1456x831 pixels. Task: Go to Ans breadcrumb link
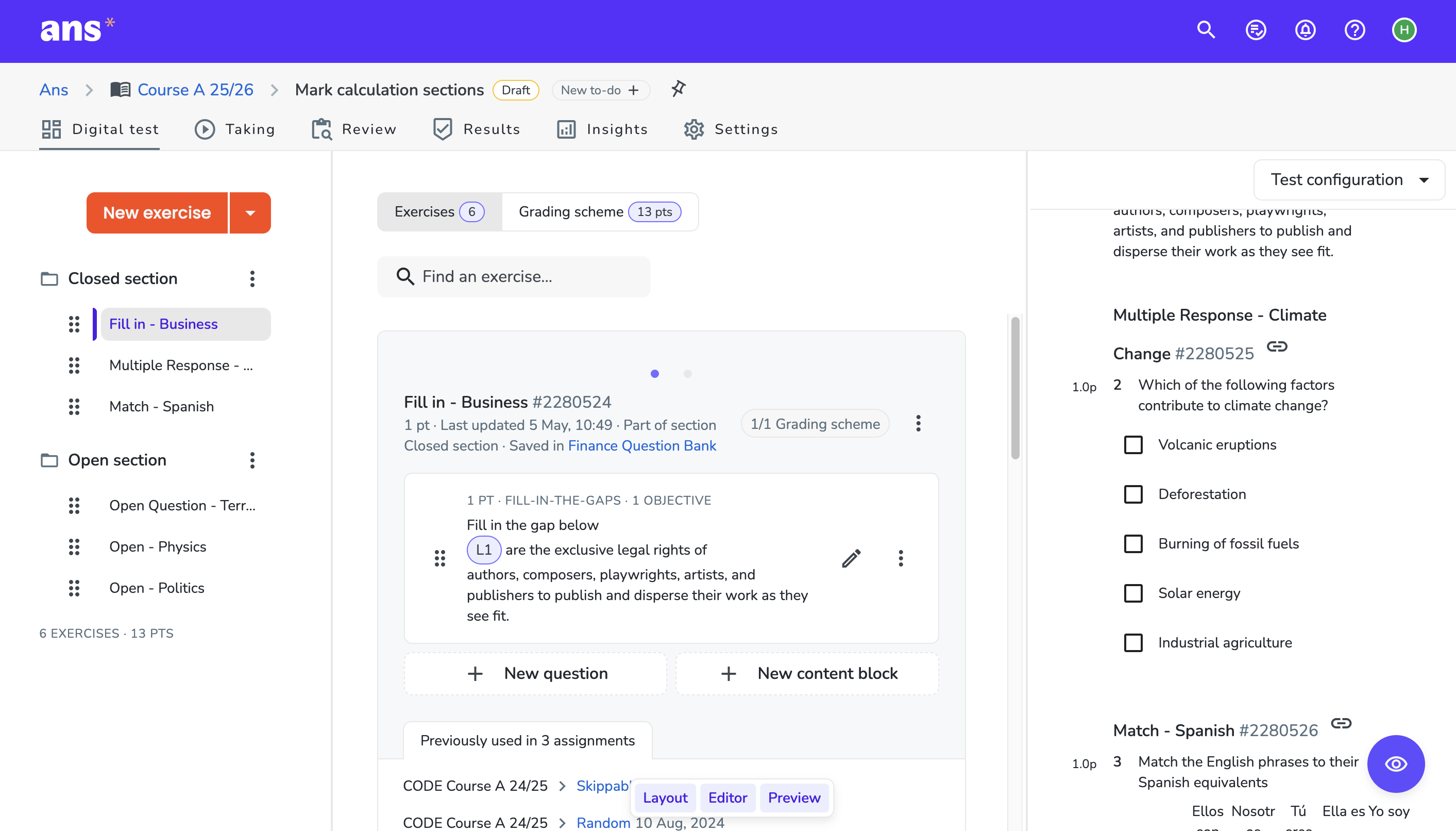54,90
